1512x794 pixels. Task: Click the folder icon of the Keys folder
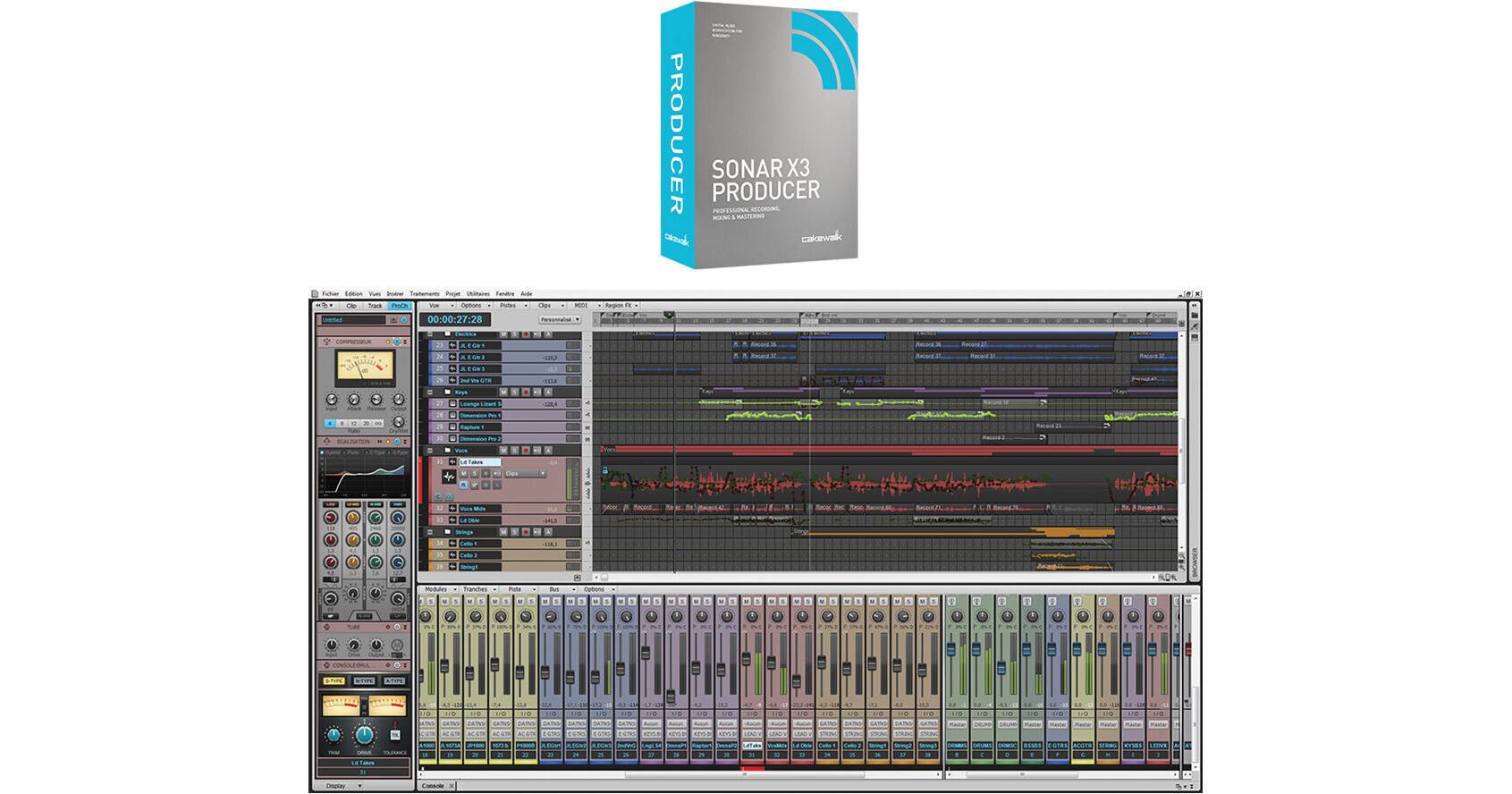click(447, 392)
